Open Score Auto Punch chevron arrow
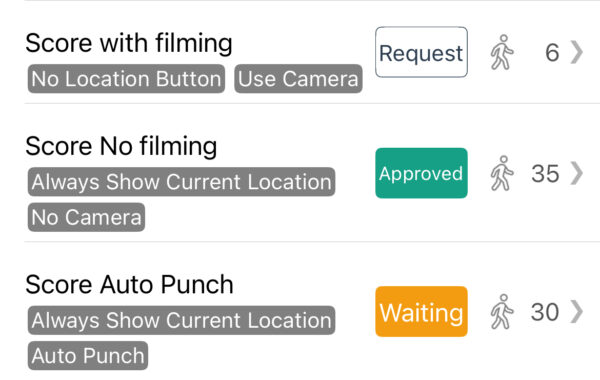The width and height of the screenshot is (600, 380). click(577, 312)
